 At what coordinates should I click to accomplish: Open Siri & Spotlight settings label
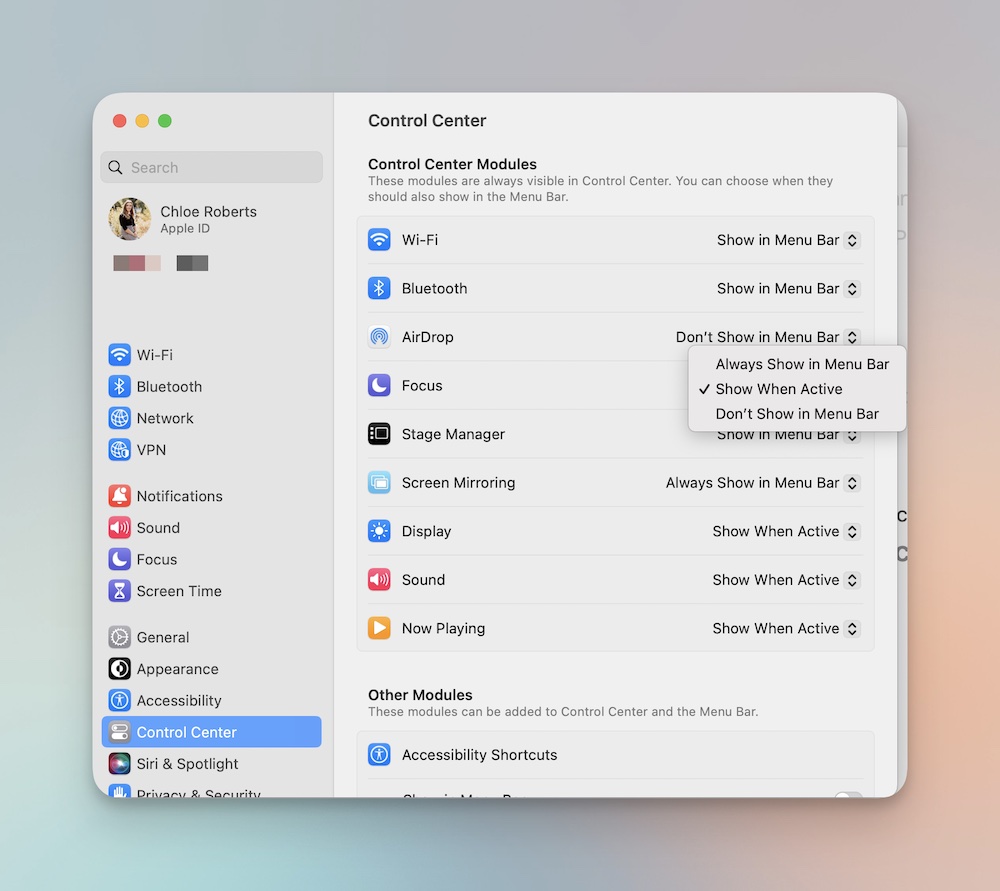click(187, 763)
